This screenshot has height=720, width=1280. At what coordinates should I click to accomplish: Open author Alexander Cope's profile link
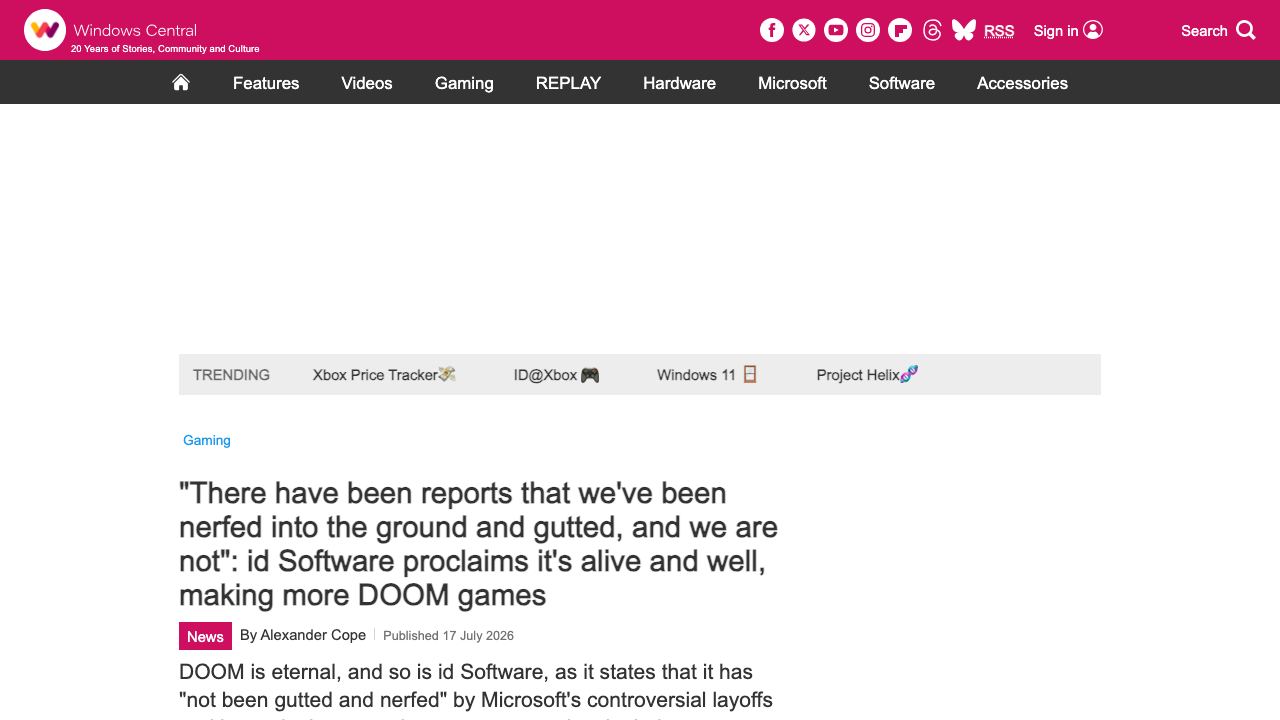point(313,635)
